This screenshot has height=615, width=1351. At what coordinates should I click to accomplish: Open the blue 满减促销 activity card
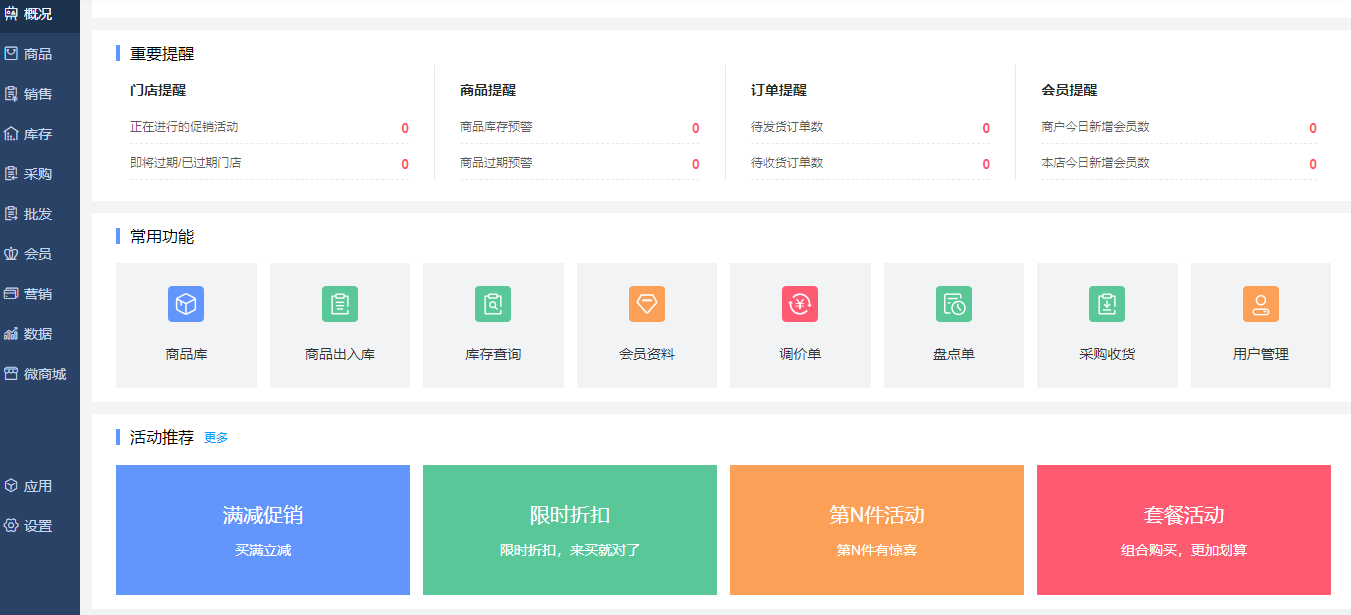[263, 530]
